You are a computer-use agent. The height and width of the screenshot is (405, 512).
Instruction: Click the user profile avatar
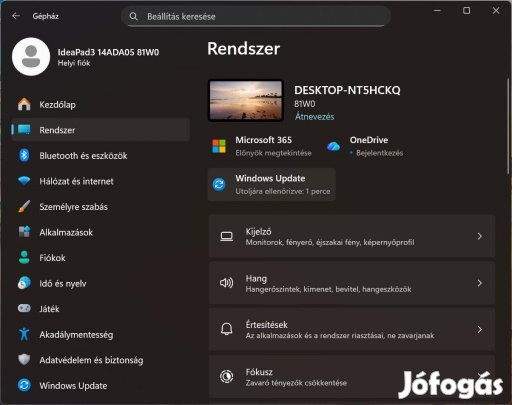pos(31,57)
